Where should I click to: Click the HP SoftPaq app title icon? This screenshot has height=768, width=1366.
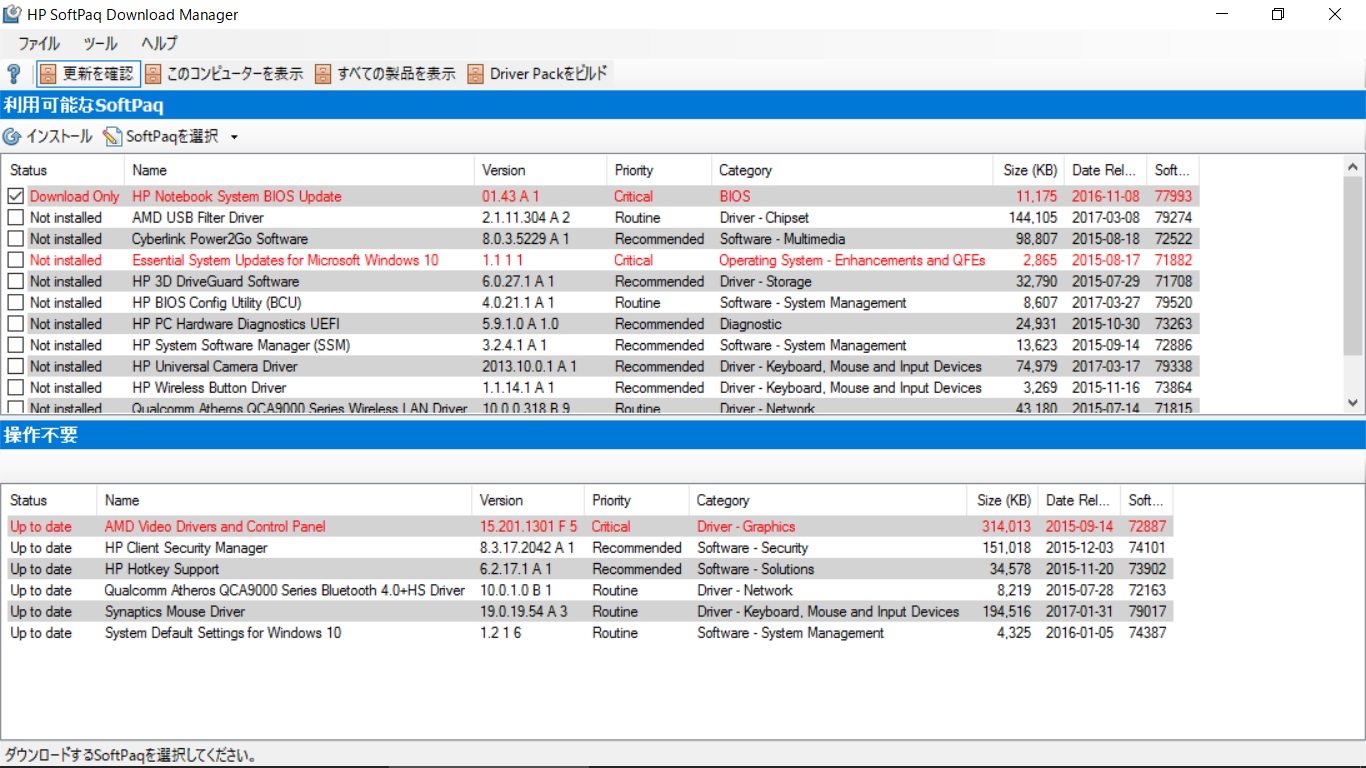click(x=11, y=15)
